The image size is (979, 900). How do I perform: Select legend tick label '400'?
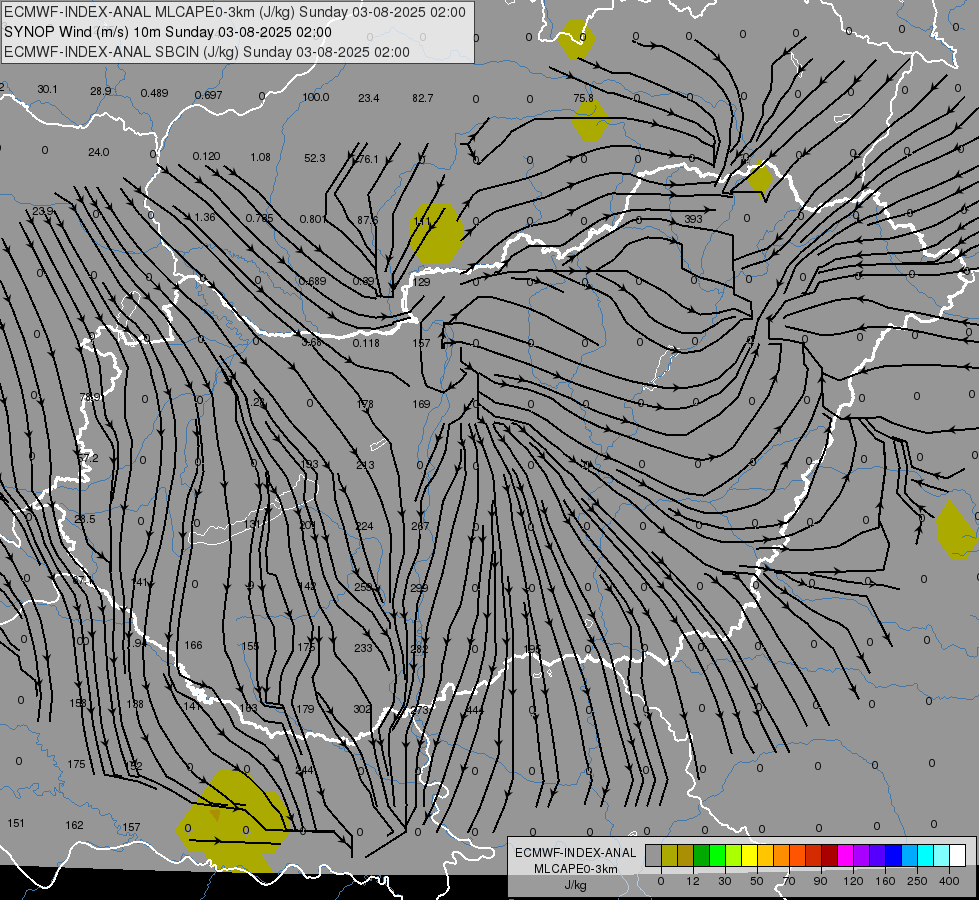949,881
